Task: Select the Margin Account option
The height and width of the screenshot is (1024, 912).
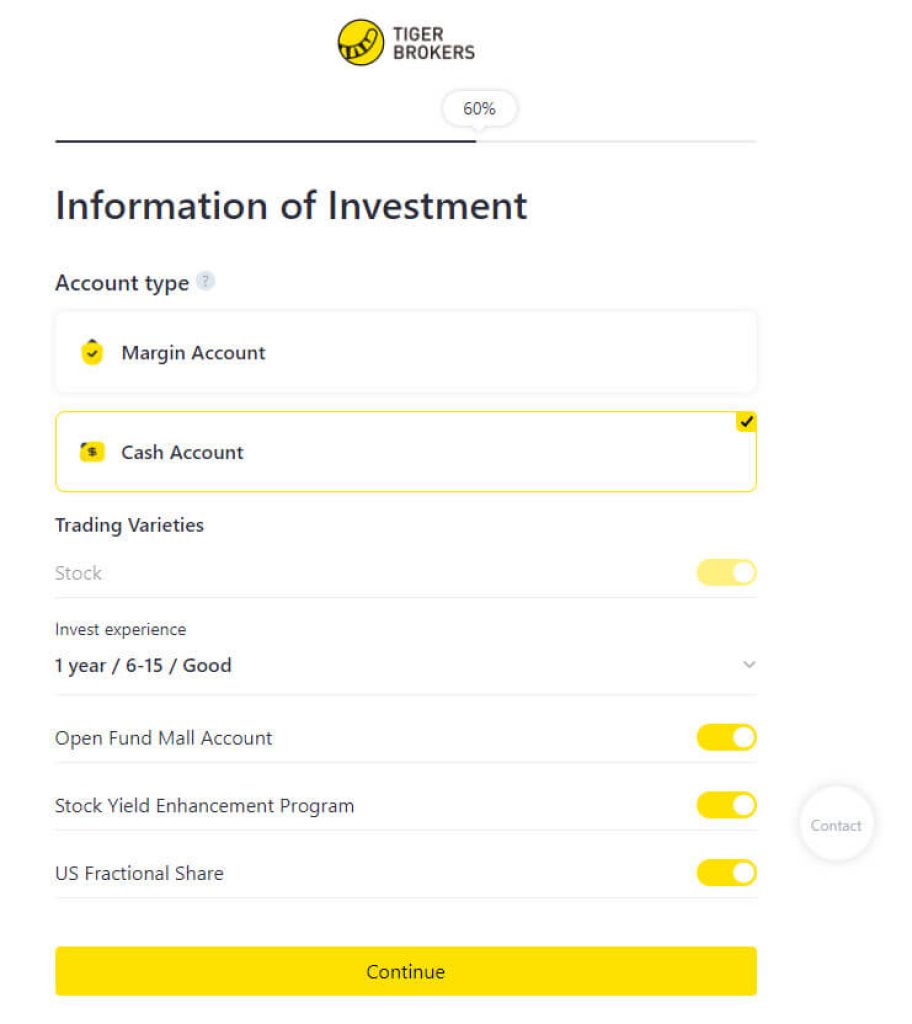Action: (x=405, y=352)
